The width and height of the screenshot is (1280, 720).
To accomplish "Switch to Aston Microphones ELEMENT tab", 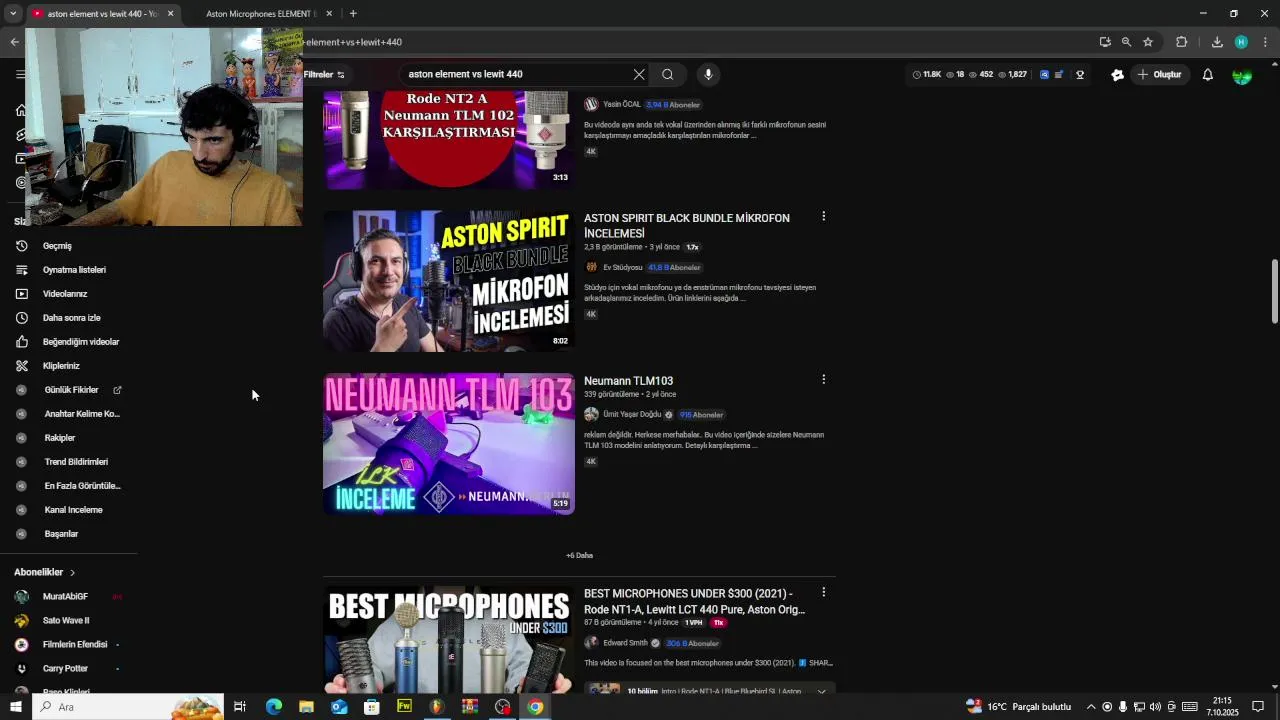I will click(x=261, y=14).
